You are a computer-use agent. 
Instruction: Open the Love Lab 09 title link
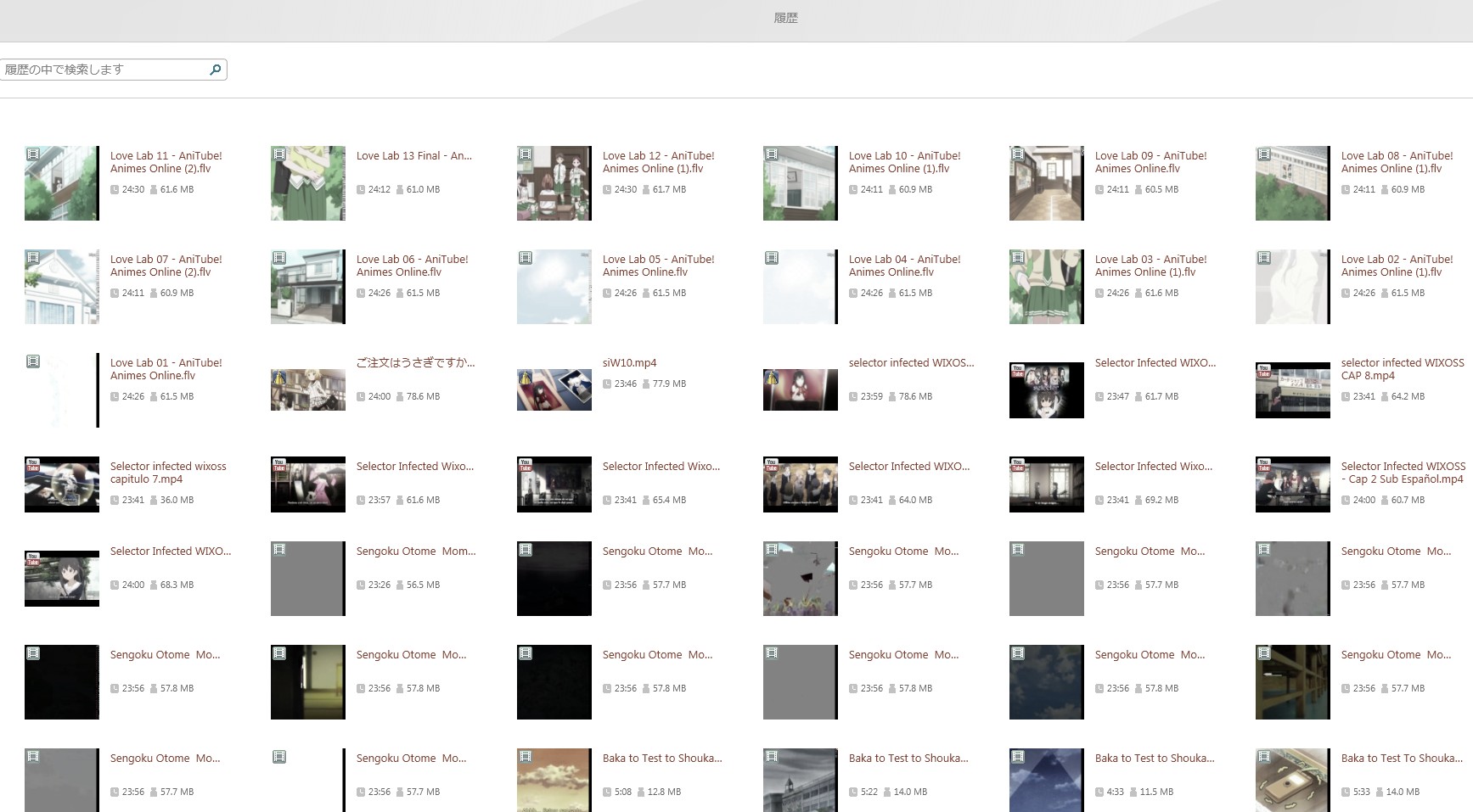pyautogui.click(x=1151, y=162)
